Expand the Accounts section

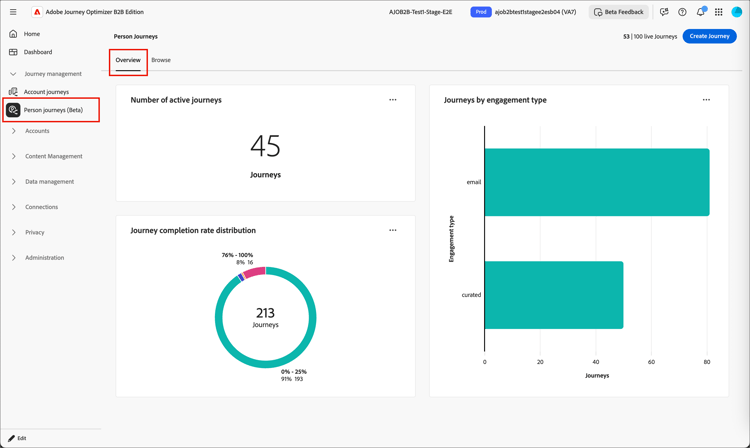(13, 131)
